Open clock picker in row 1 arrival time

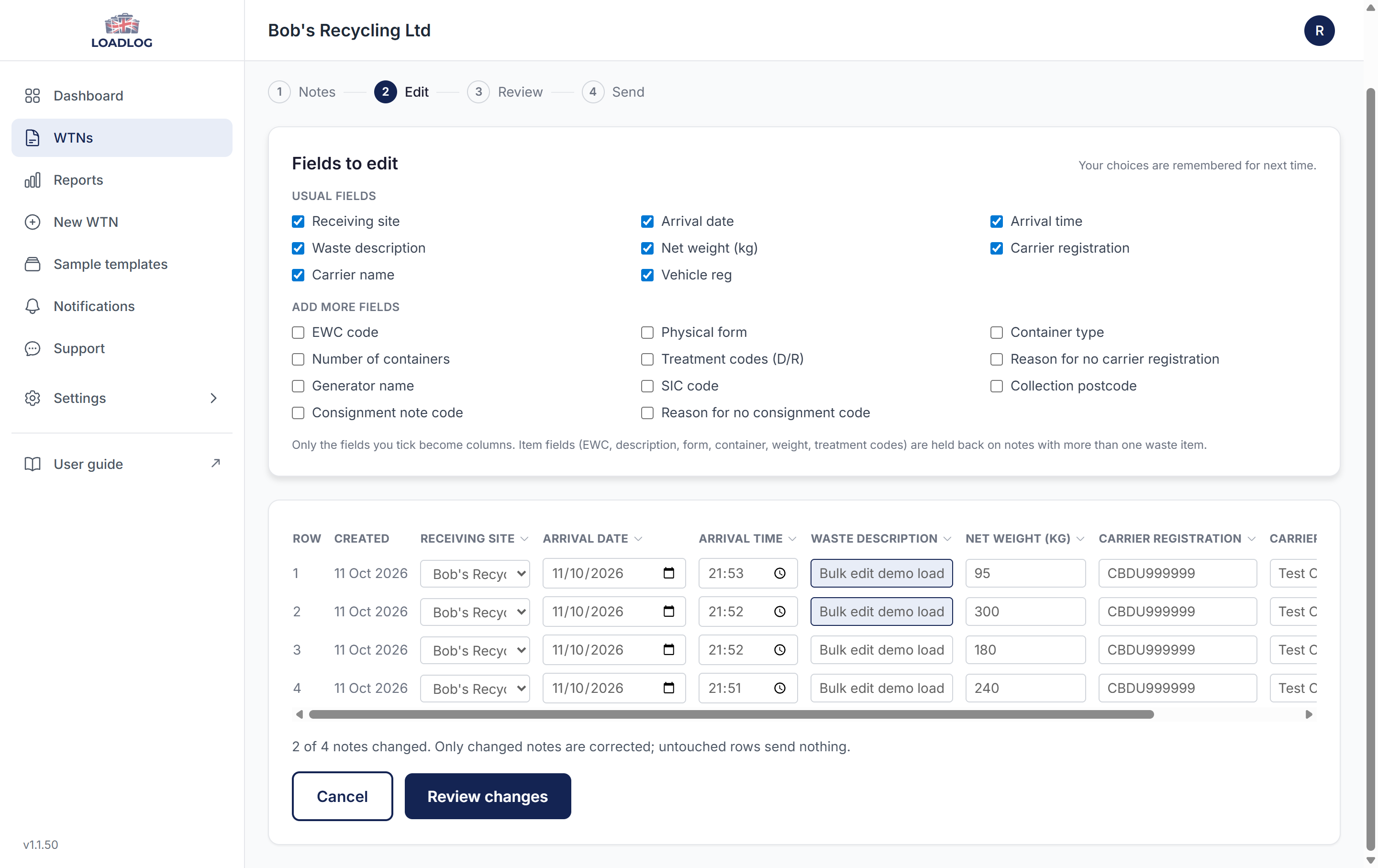779,573
